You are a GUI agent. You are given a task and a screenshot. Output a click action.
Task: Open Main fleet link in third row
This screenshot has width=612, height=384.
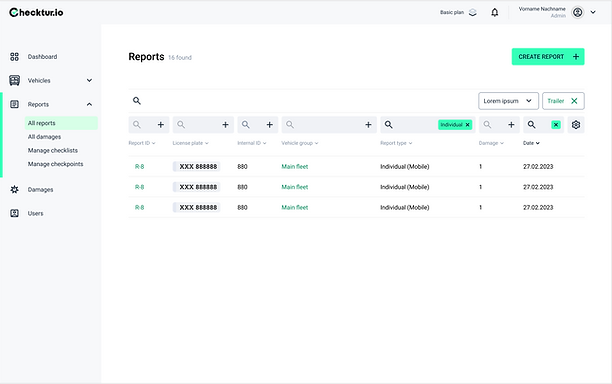(x=295, y=207)
